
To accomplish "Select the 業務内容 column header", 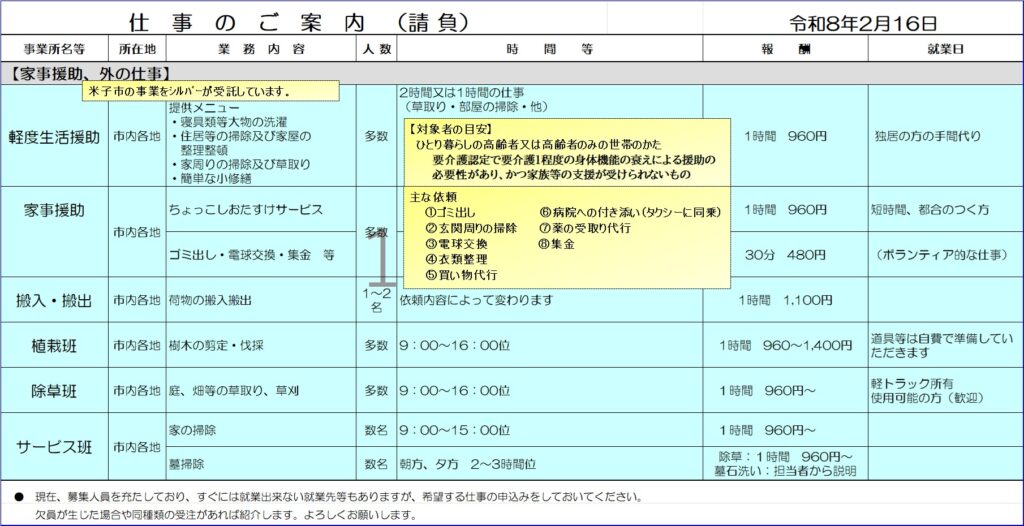I will [x=260, y=49].
